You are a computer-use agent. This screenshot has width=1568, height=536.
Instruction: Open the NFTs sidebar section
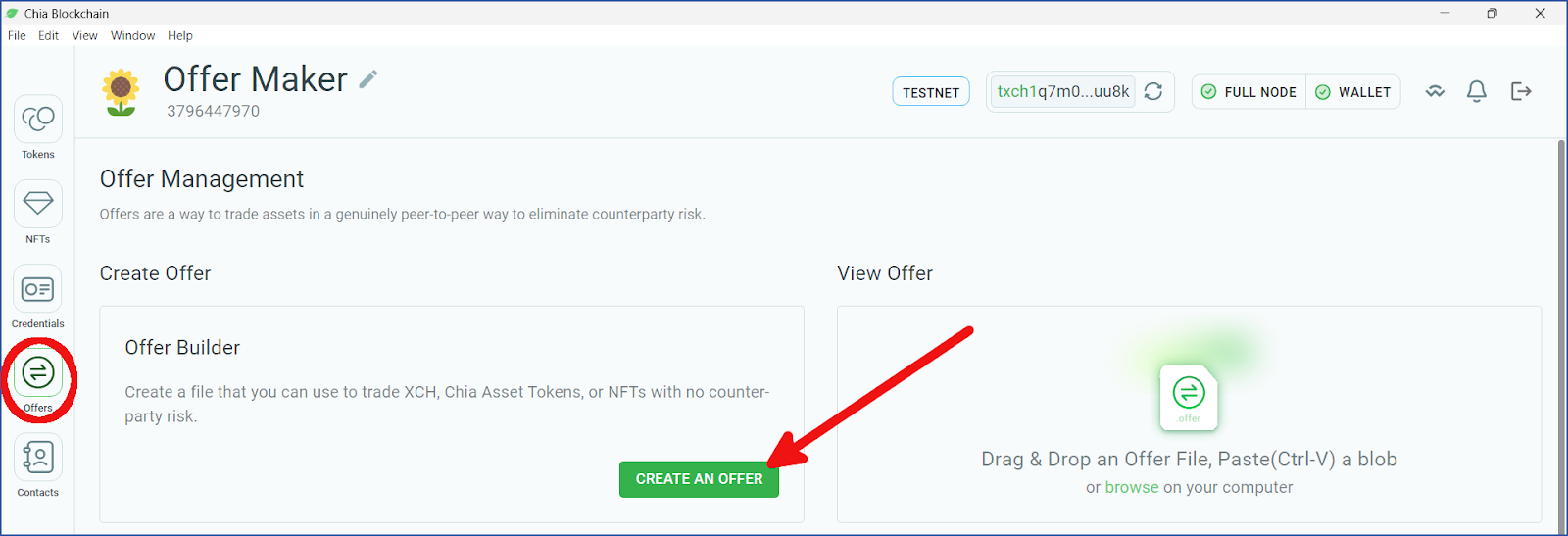38,212
